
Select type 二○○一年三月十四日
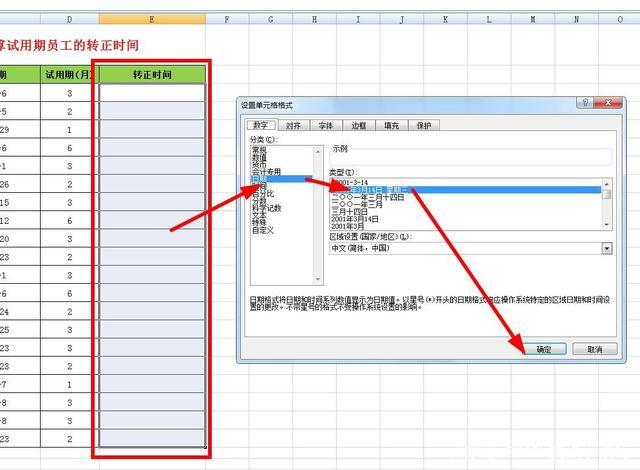[368, 197]
